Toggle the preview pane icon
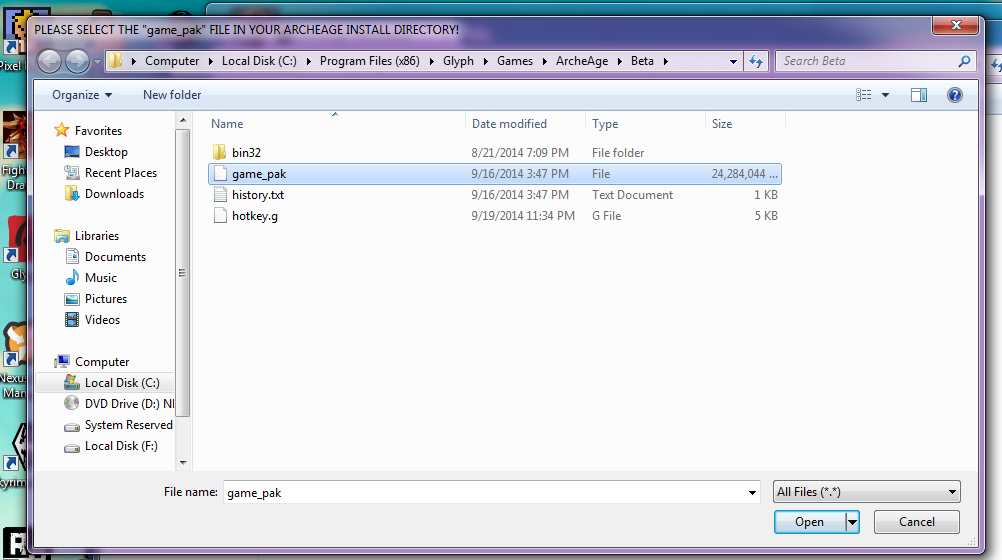The width and height of the screenshot is (1002, 560). coord(919,95)
